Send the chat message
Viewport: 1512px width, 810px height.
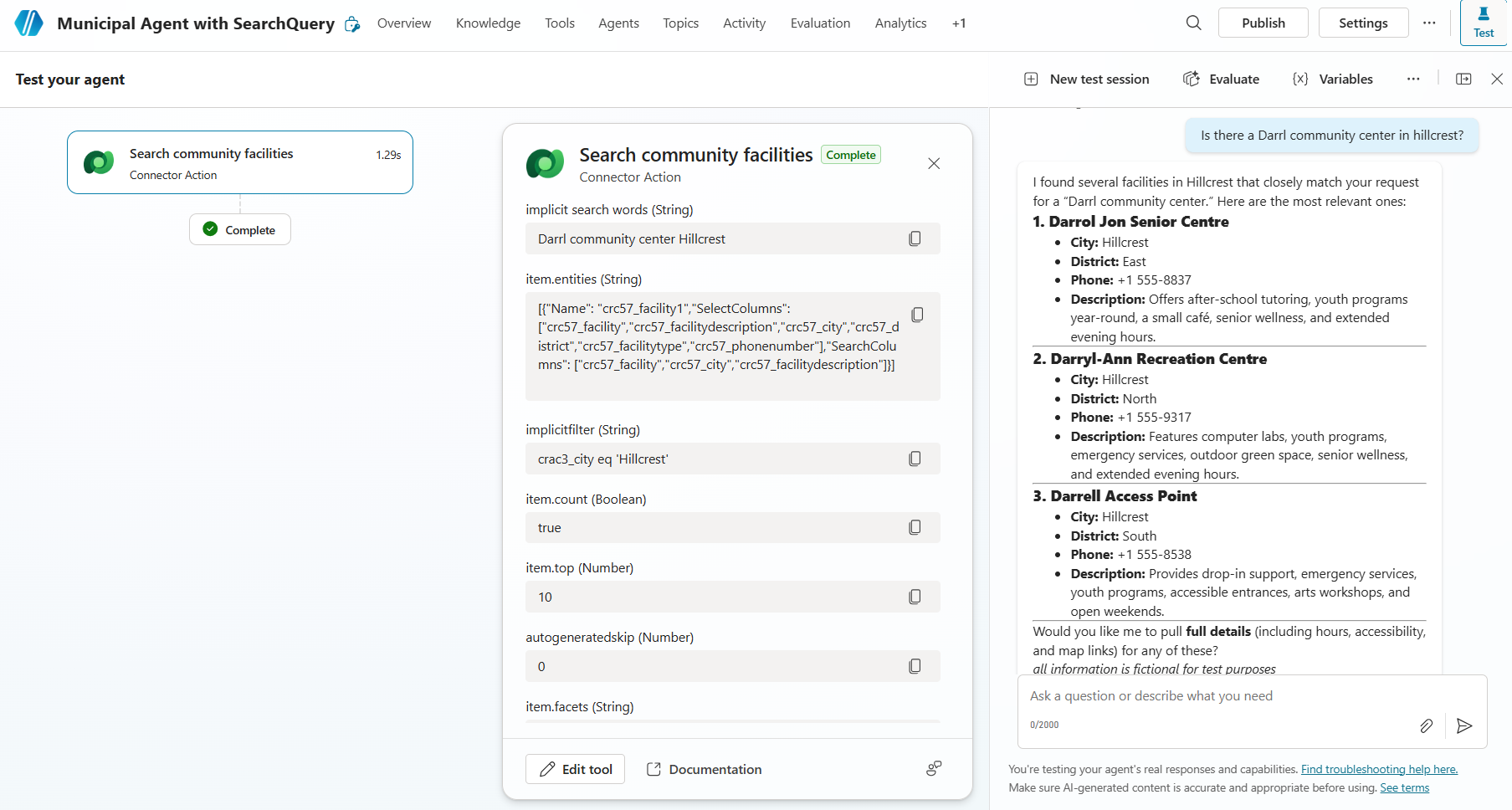click(x=1463, y=725)
